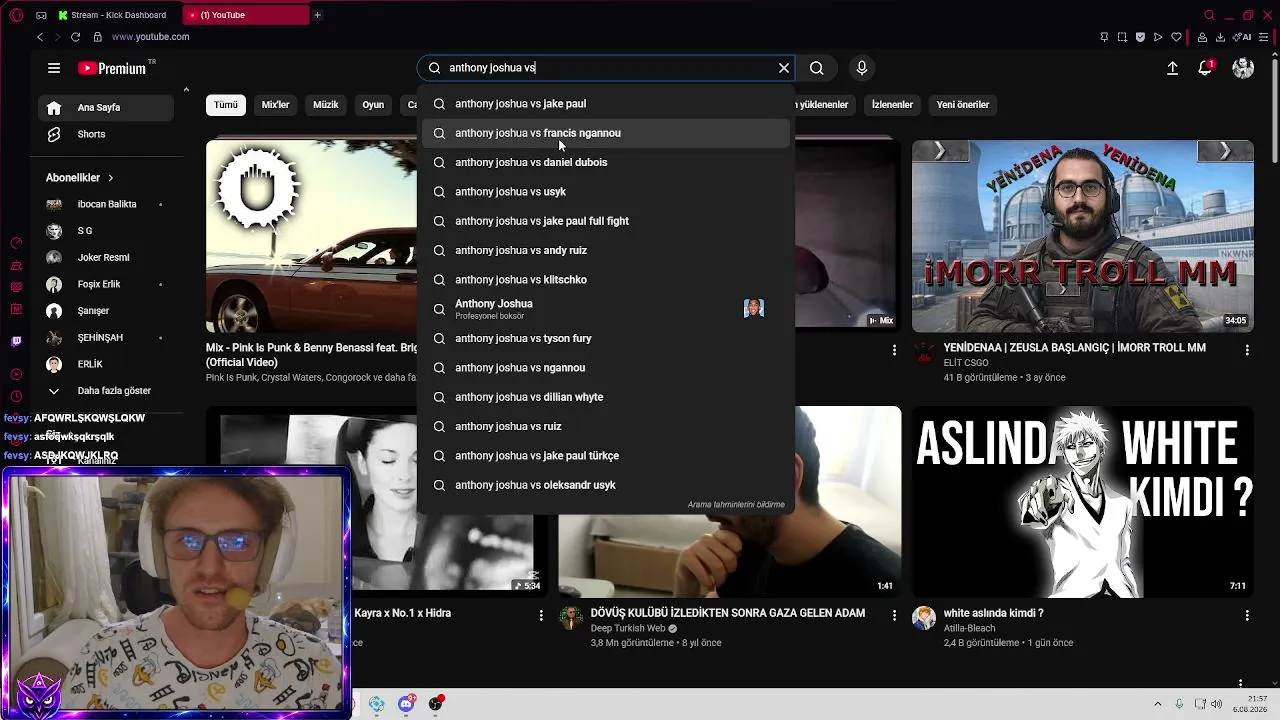
Task: Go to Ana Sayfa in the sidebar
Action: click(x=107, y=108)
